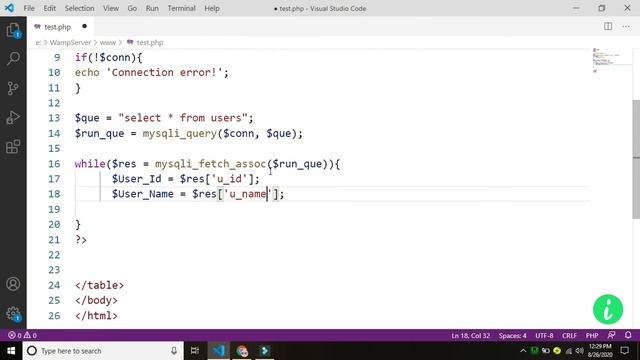Click test.php in the breadcrumb
This screenshot has height=360, width=640.
[149, 42]
